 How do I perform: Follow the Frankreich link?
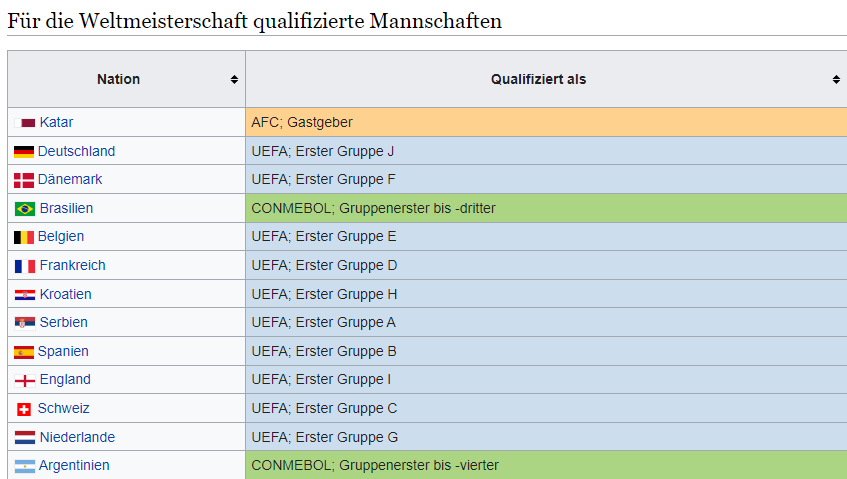pos(72,265)
